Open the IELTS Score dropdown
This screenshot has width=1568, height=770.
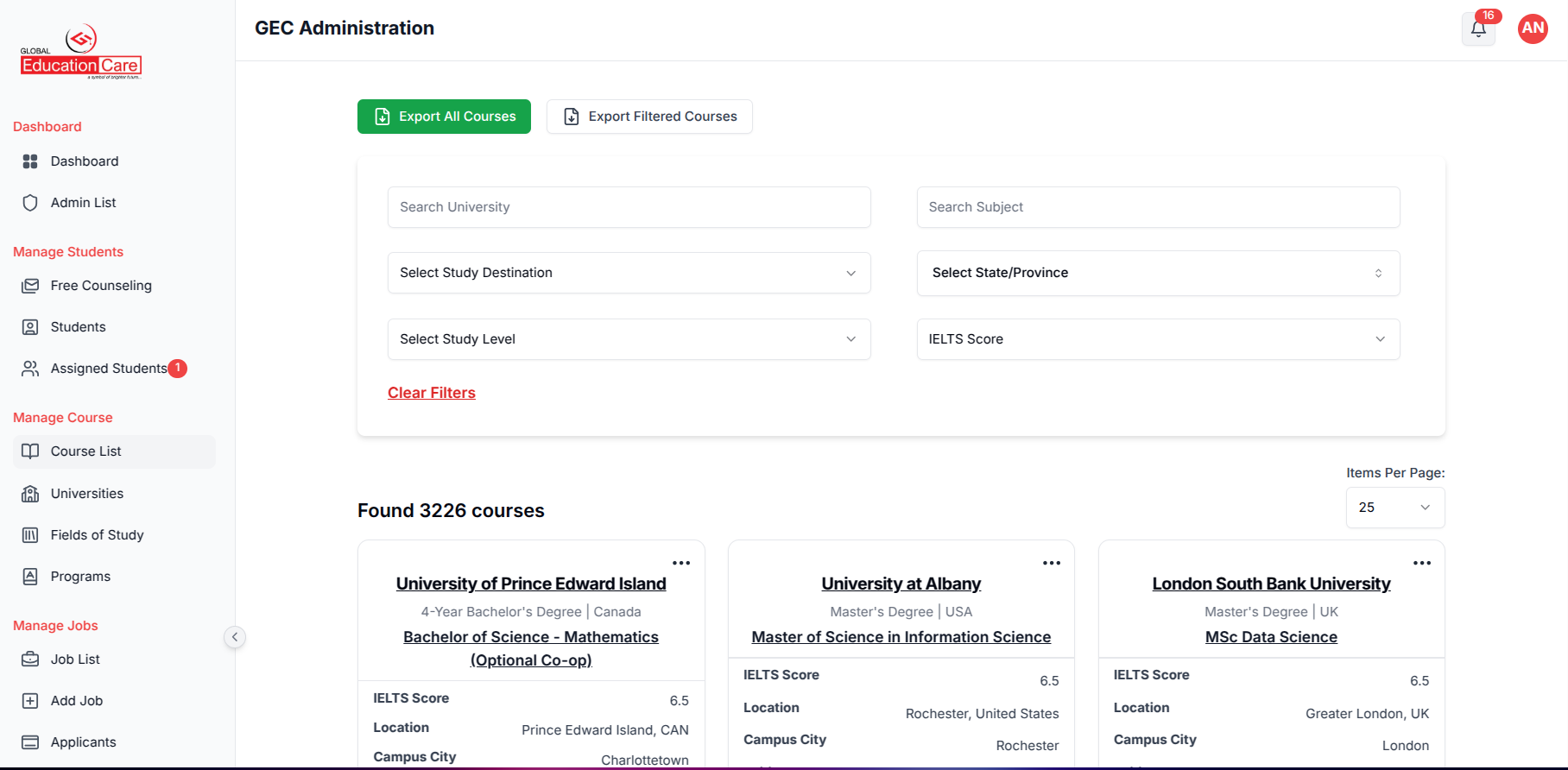1157,339
